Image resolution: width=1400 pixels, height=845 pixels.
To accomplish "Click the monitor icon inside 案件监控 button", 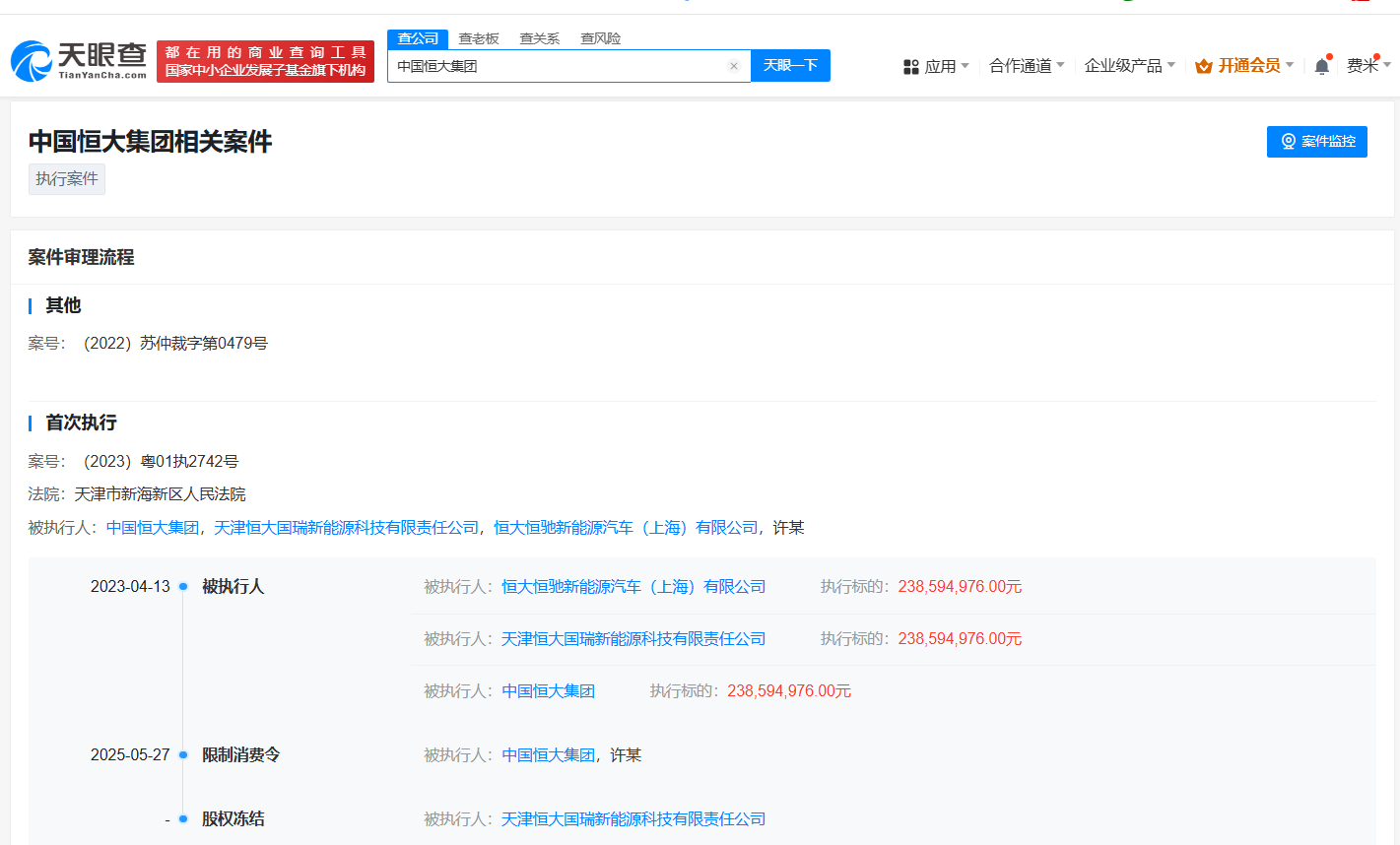I will [x=1287, y=141].
